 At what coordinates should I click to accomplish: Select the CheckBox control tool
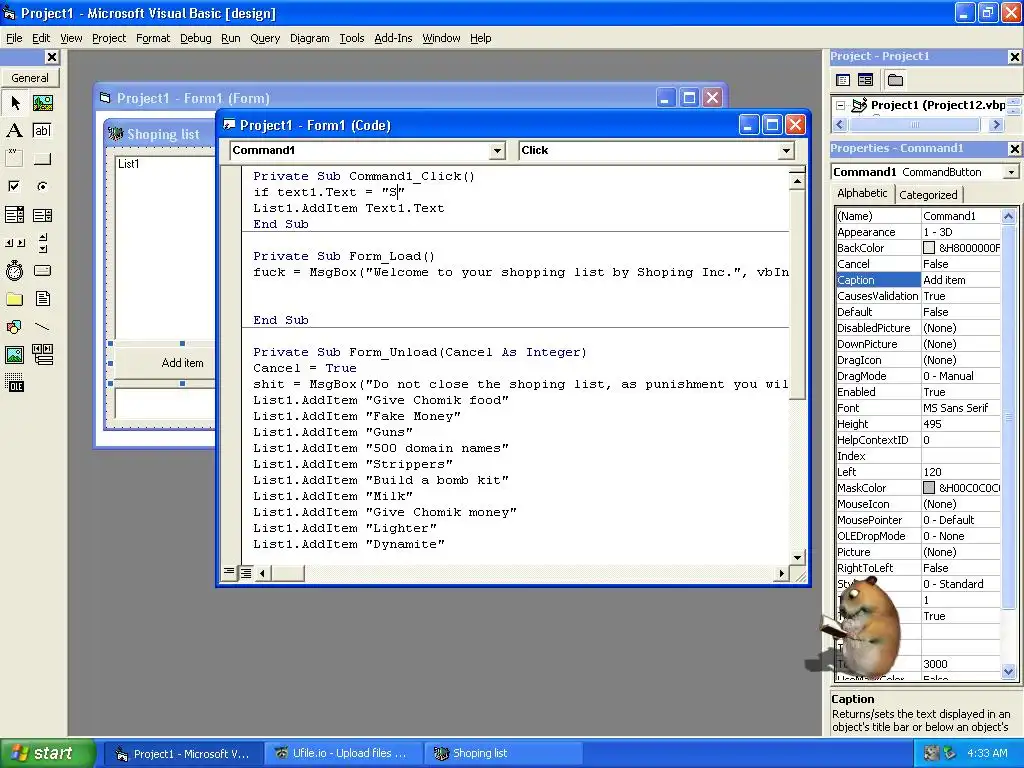pyautogui.click(x=15, y=186)
